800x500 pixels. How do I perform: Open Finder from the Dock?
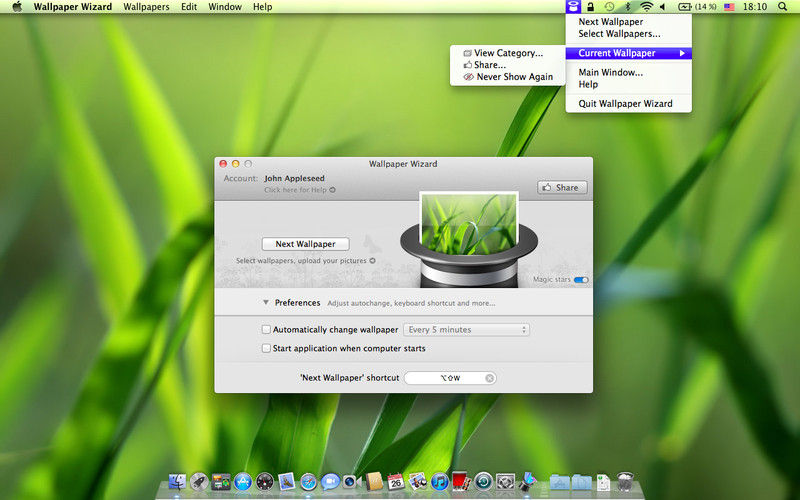177,481
